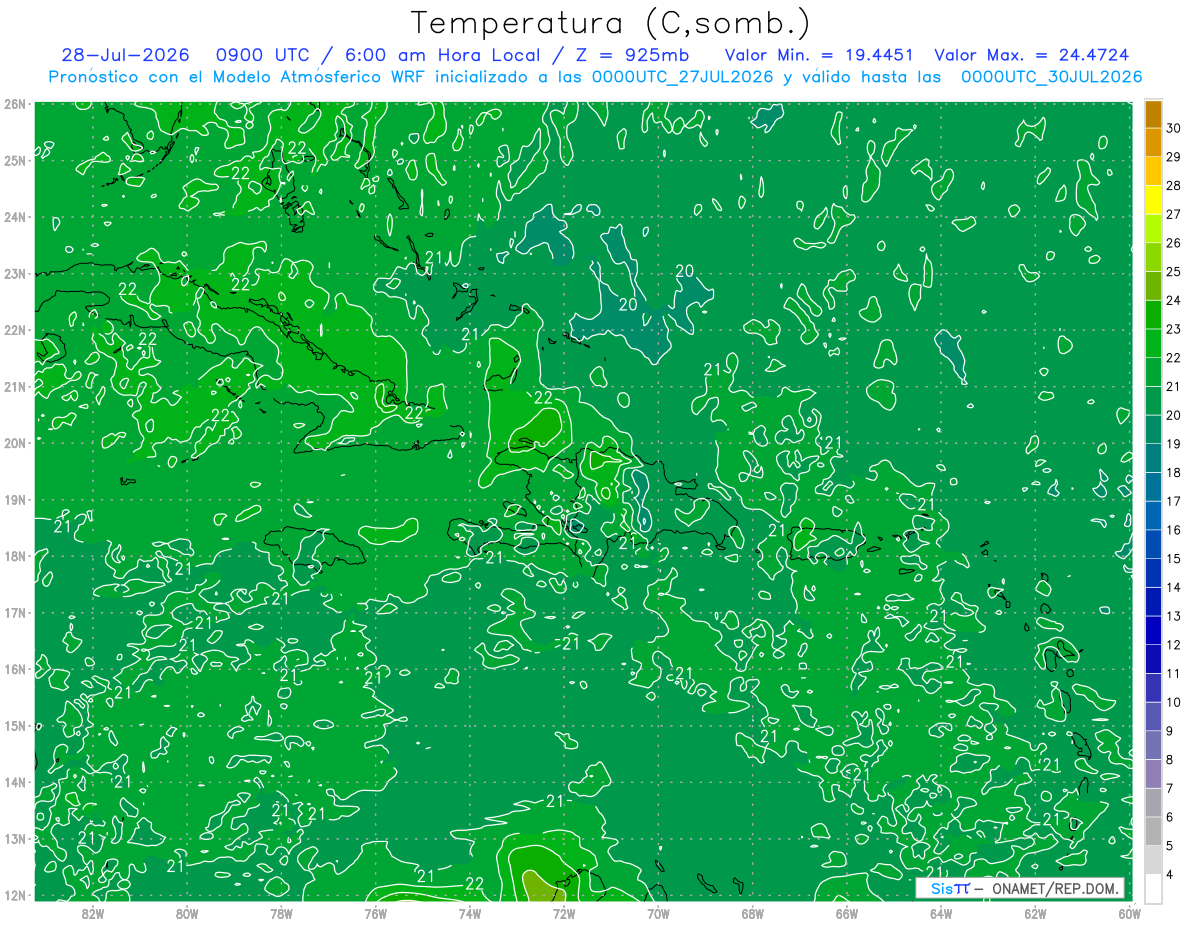
Task: Click the '70W' longitude label
Action: [658, 913]
